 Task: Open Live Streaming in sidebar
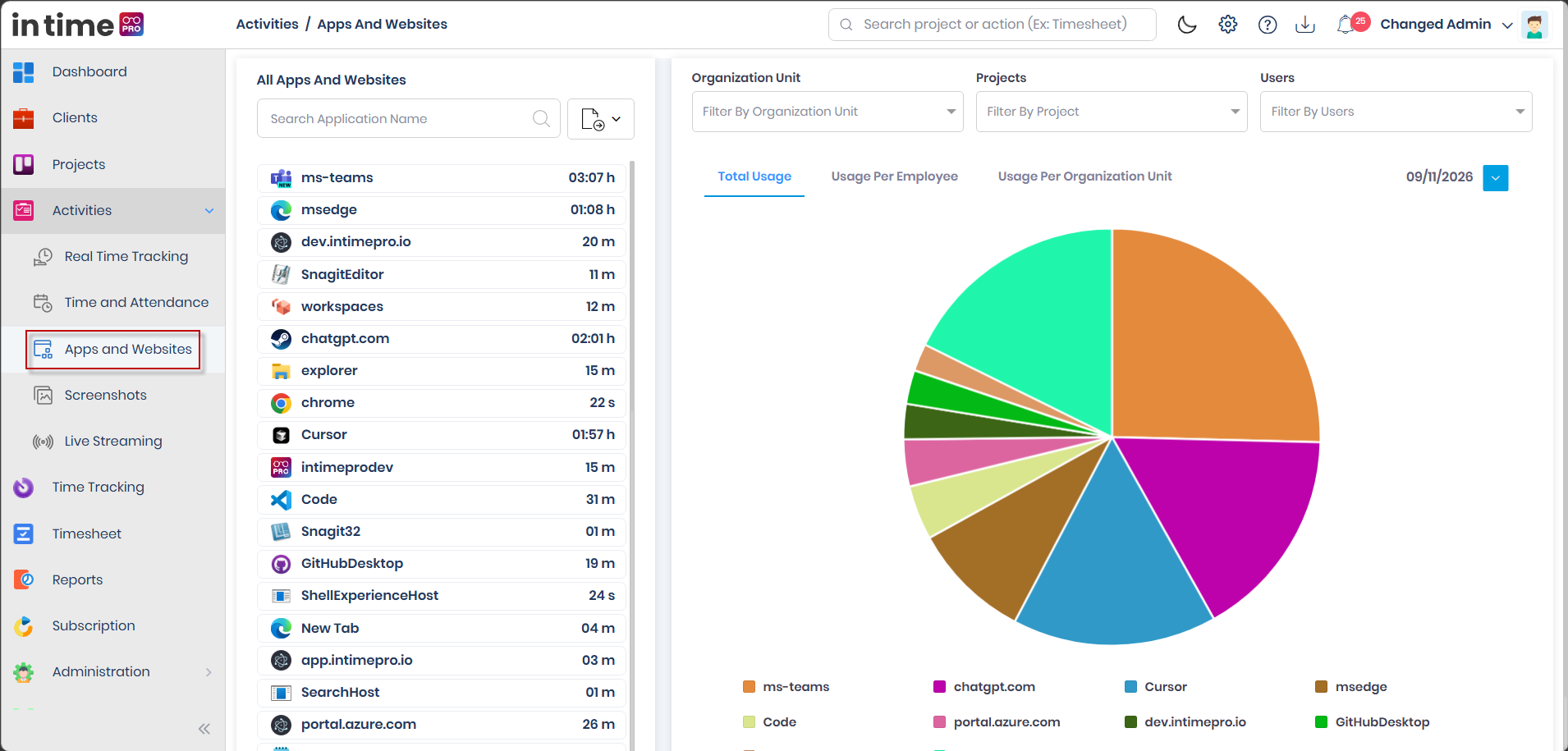point(113,442)
